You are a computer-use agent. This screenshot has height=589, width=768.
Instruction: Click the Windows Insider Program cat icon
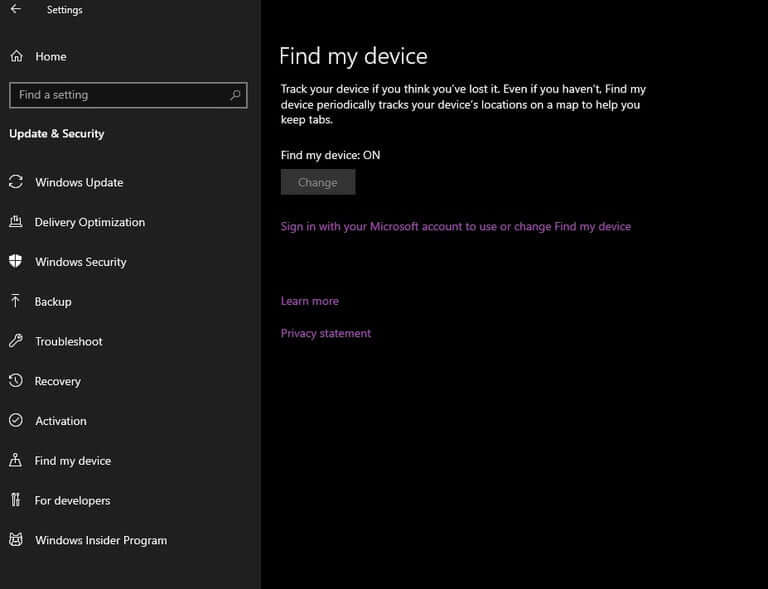click(16, 540)
